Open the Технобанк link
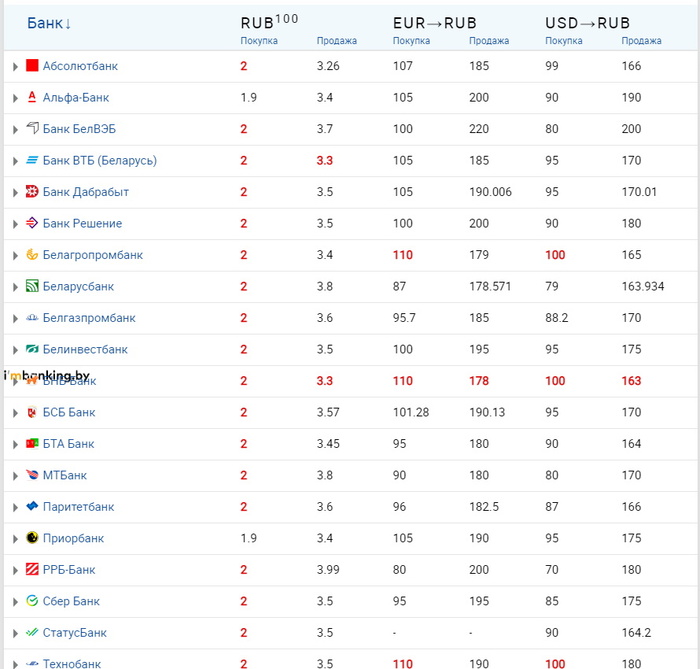The height and width of the screenshot is (669, 700). coord(71,664)
